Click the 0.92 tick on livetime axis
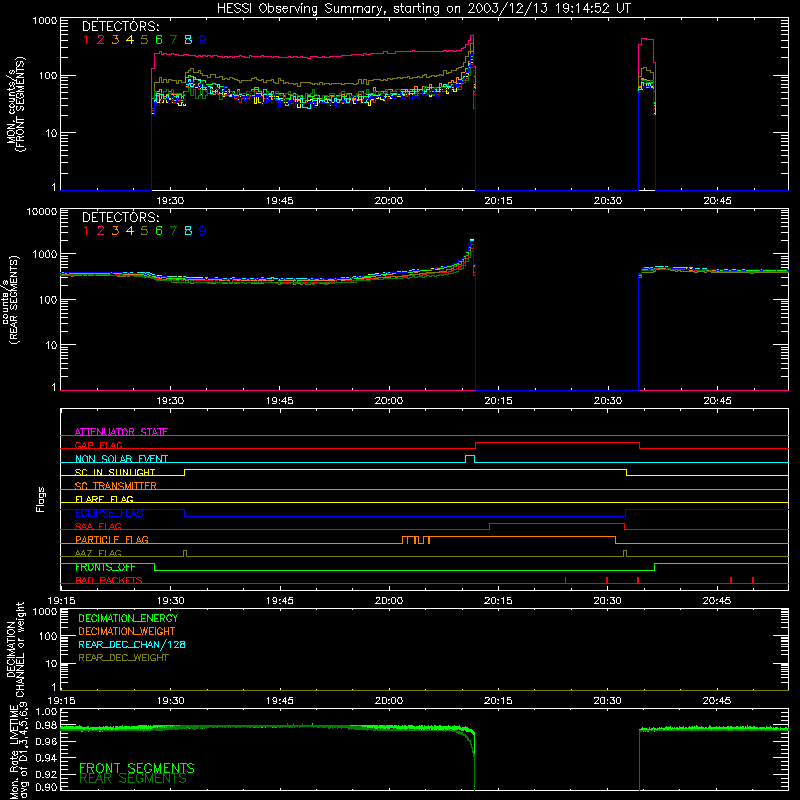The height and width of the screenshot is (800, 800). pyautogui.click(x=46, y=774)
